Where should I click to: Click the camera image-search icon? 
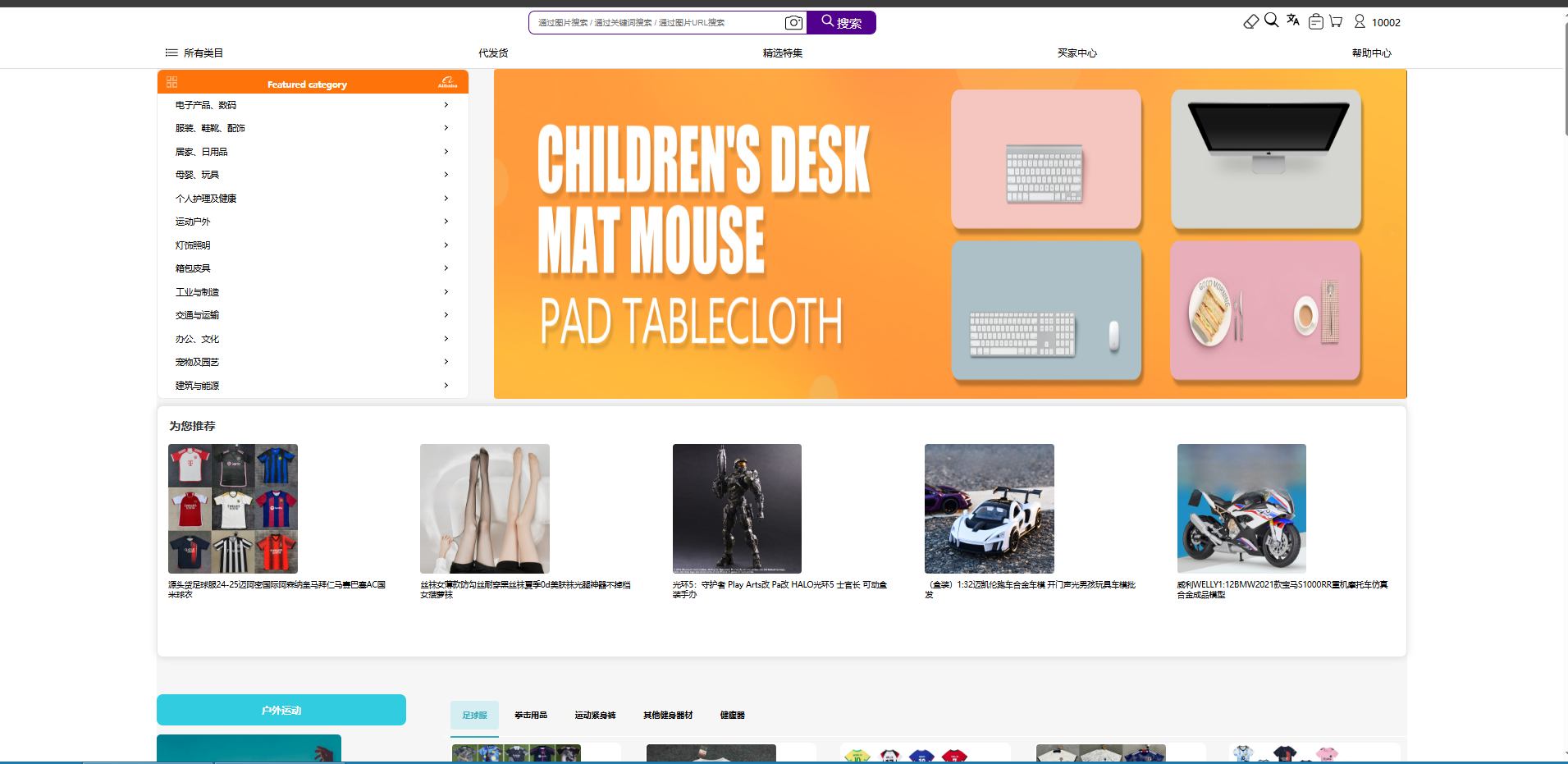point(793,23)
